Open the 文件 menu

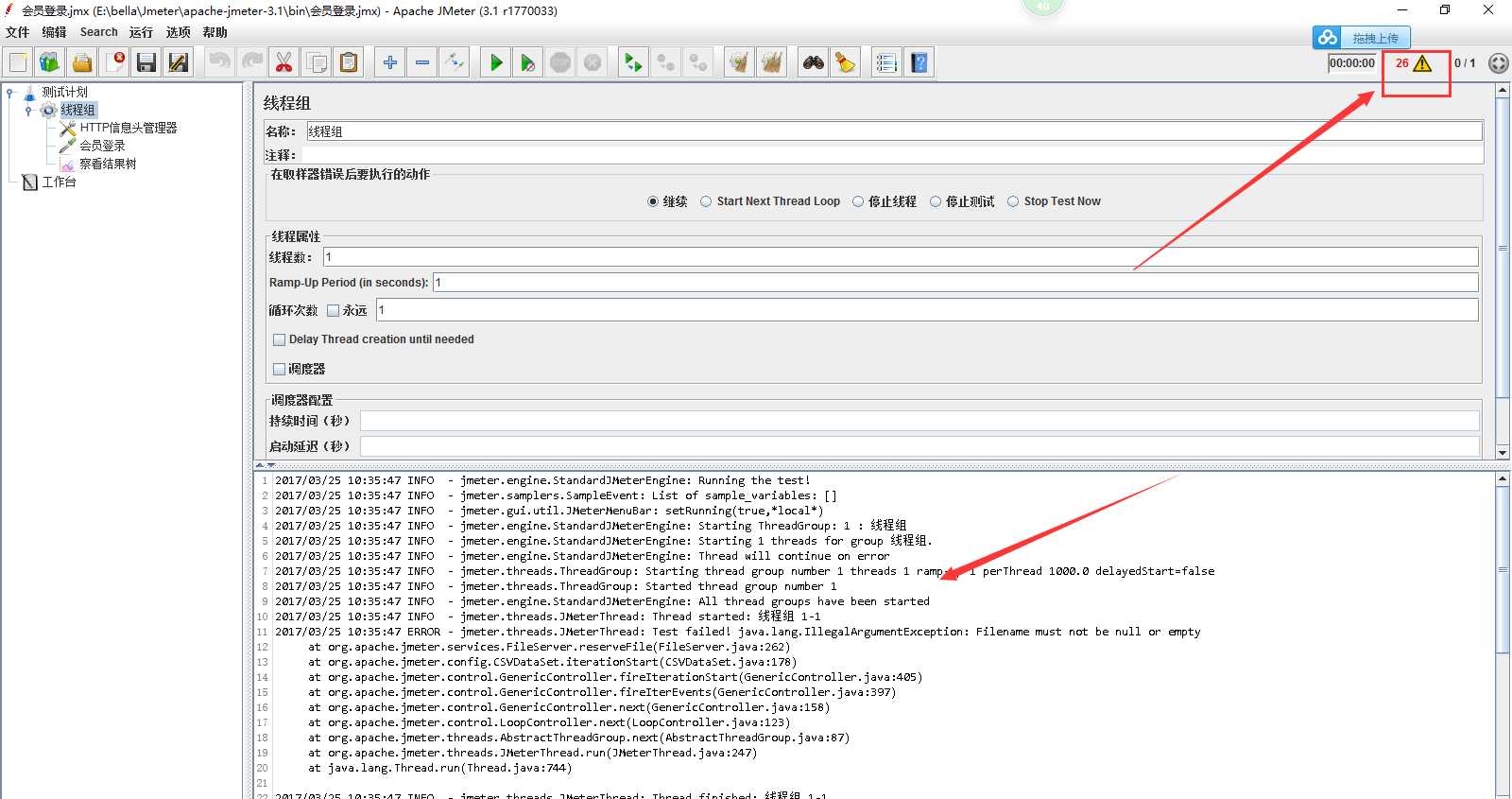click(x=18, y=32)
